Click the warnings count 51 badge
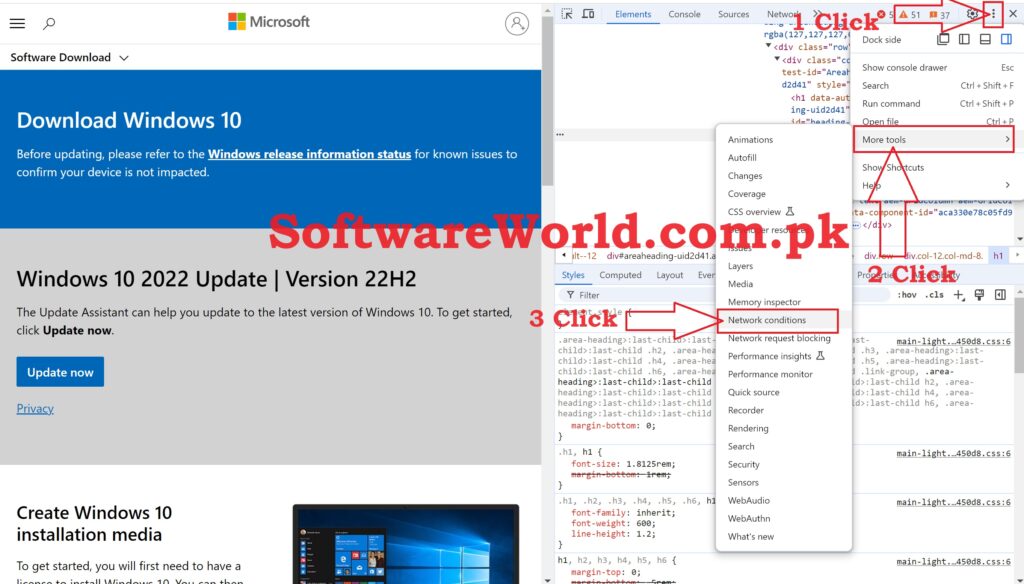Image resolution: width=1024 pixels, height=584 pixels. (910, 14)
